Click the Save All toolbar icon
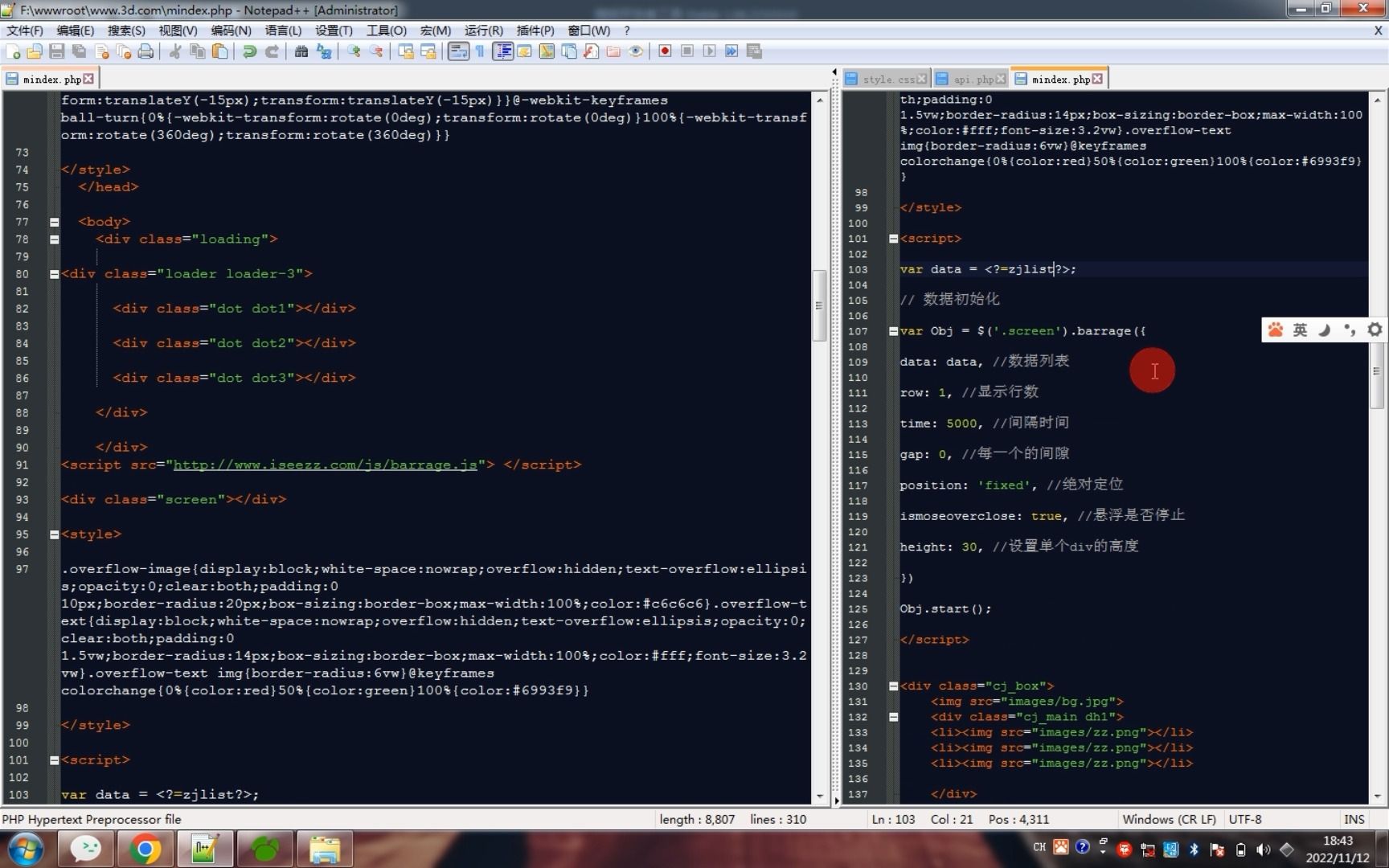 tap(79, 51)
